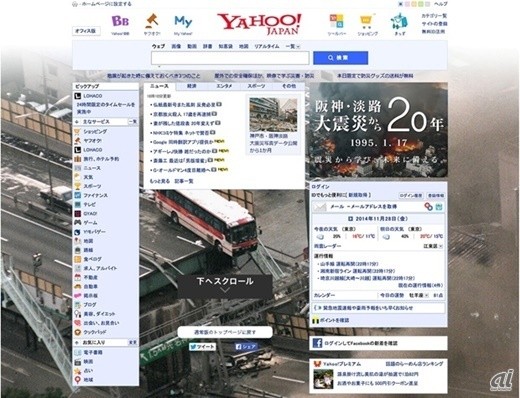Open 自動車 in the services sidebar
This screenshot has height=398, width=520.
[x=90, y=286]
